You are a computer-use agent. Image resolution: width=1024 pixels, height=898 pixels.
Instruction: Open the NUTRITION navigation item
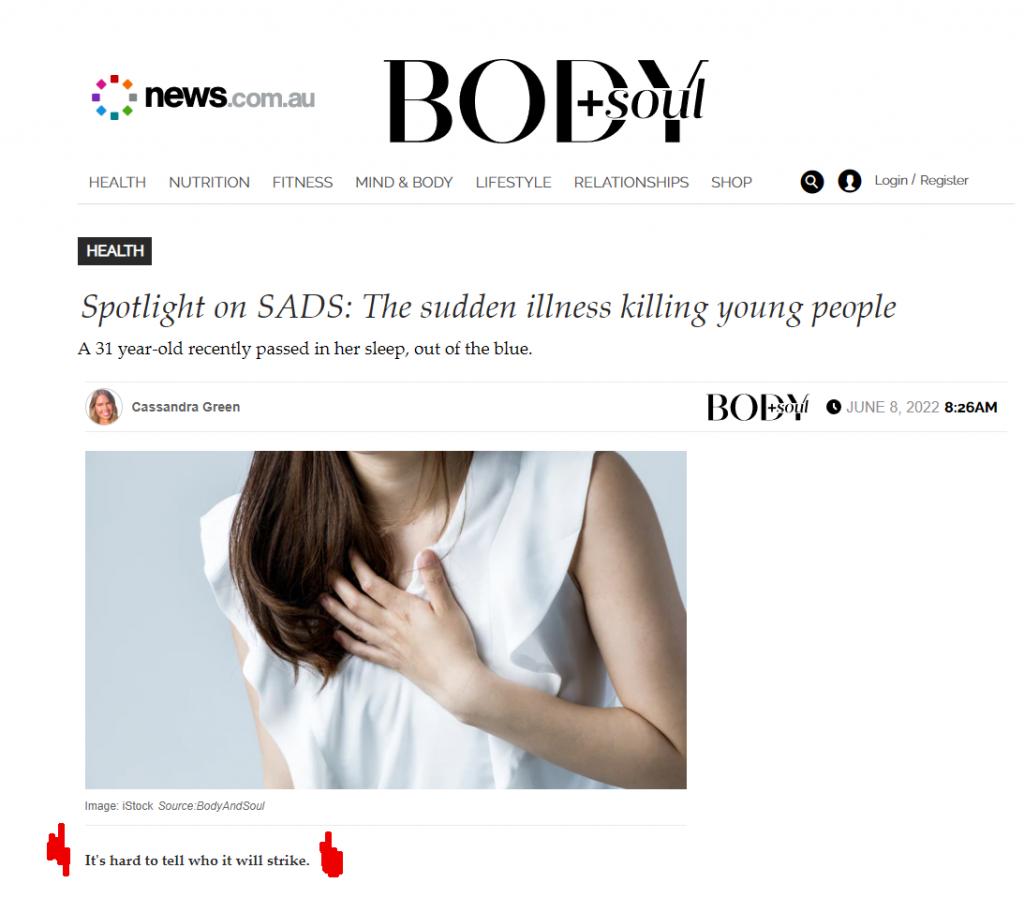click(209, 182)
